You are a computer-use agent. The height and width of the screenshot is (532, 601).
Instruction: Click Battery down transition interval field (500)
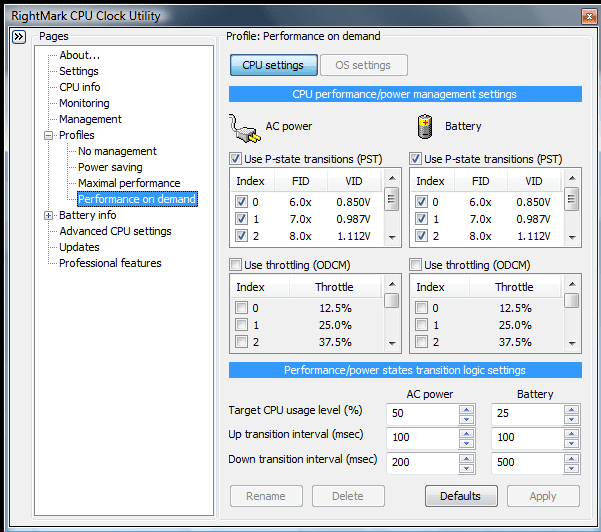point(528,463)
